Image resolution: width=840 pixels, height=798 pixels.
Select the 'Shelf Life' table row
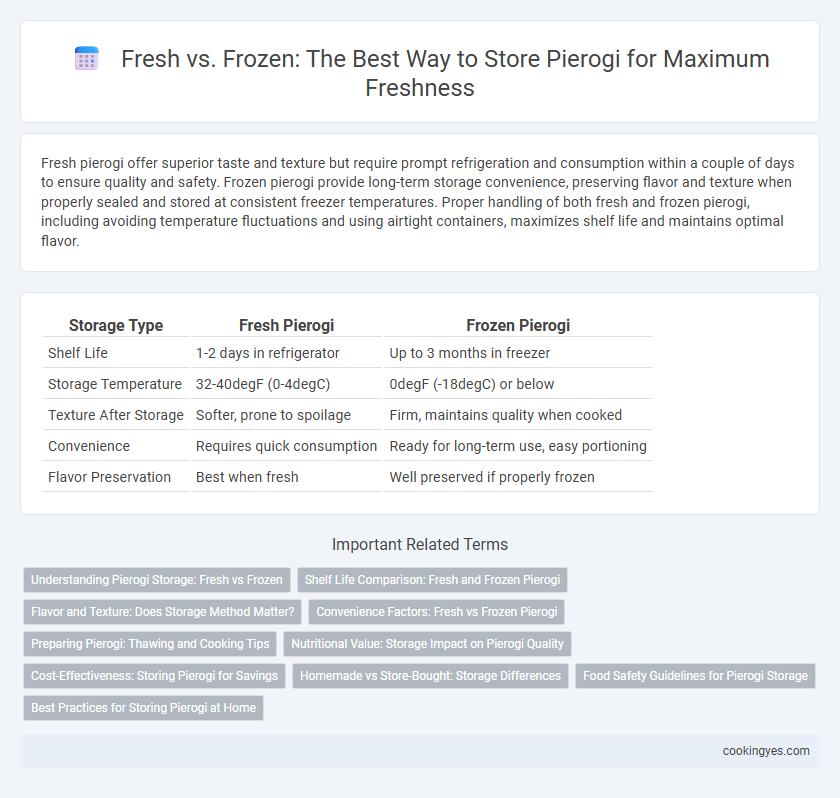[x=347, y=353]
